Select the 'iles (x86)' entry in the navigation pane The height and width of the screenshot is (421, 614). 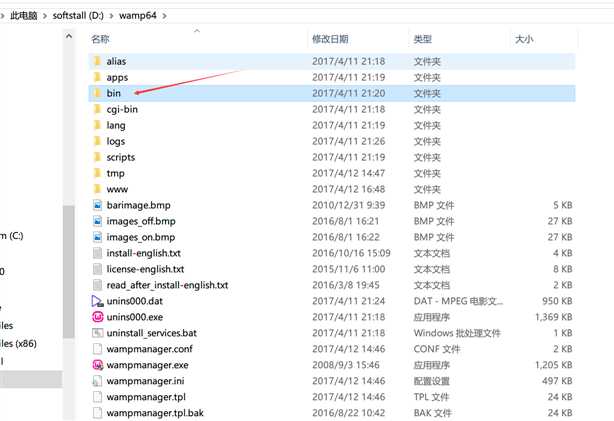tap(18, 343)
